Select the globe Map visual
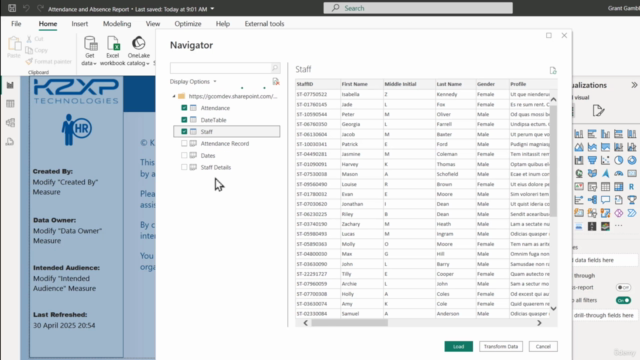 [x=579, y=173]
